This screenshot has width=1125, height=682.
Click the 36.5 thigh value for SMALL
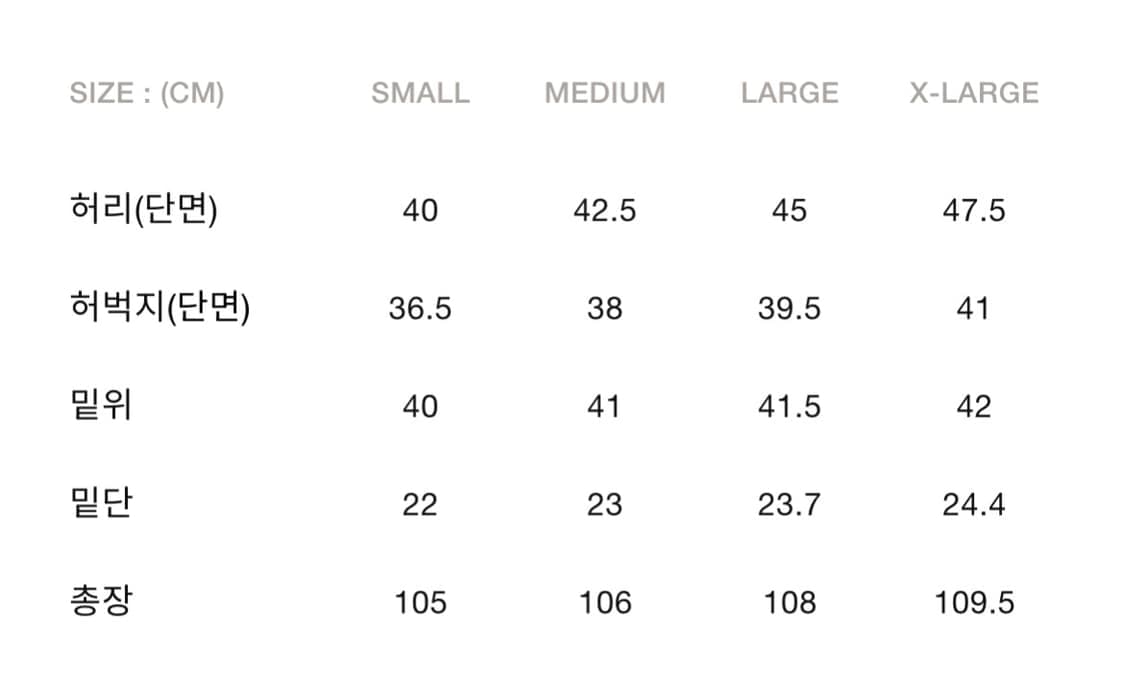point(420,309)
